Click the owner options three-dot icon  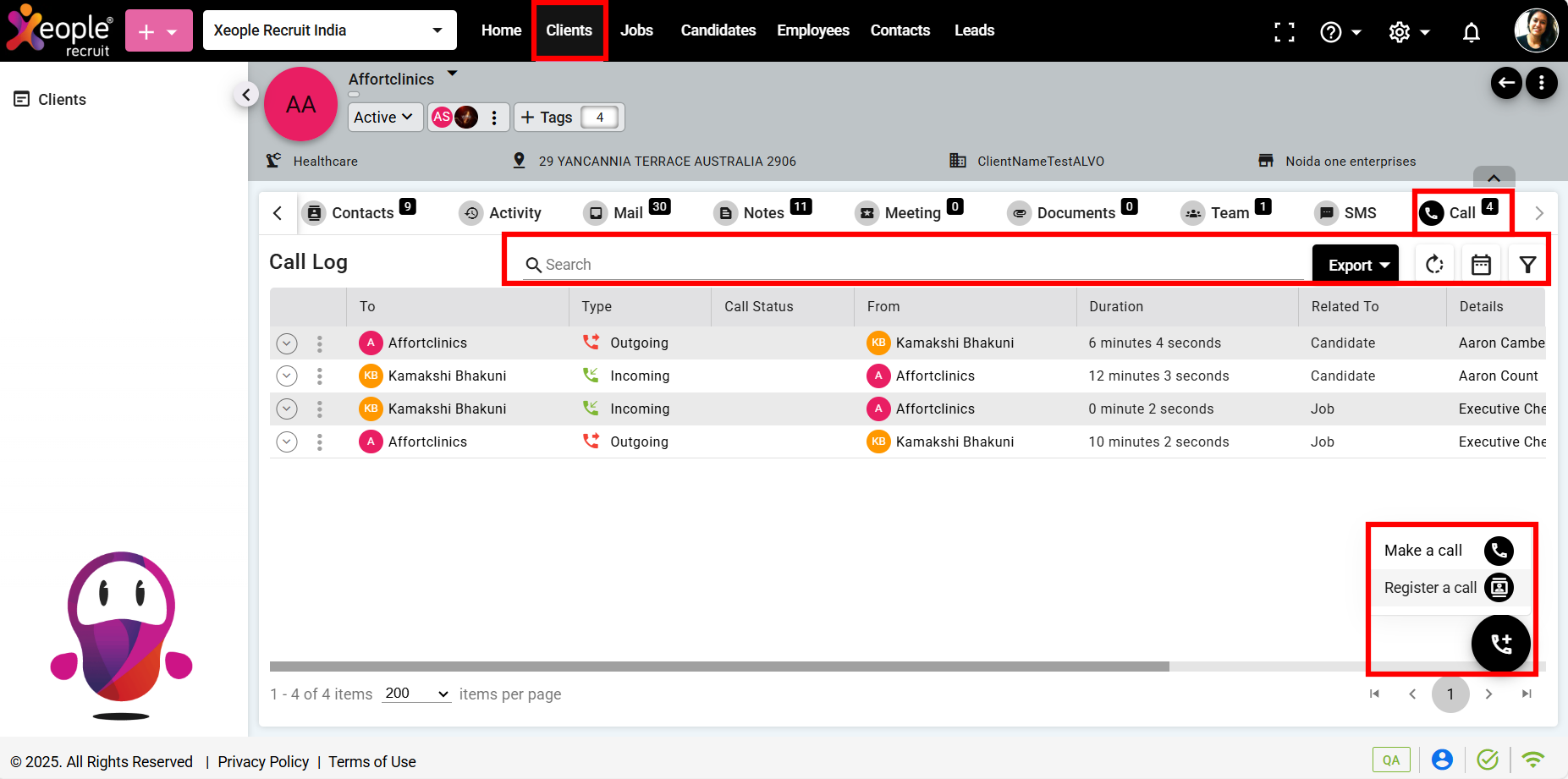pyautogui.click(x=494, y=118)
